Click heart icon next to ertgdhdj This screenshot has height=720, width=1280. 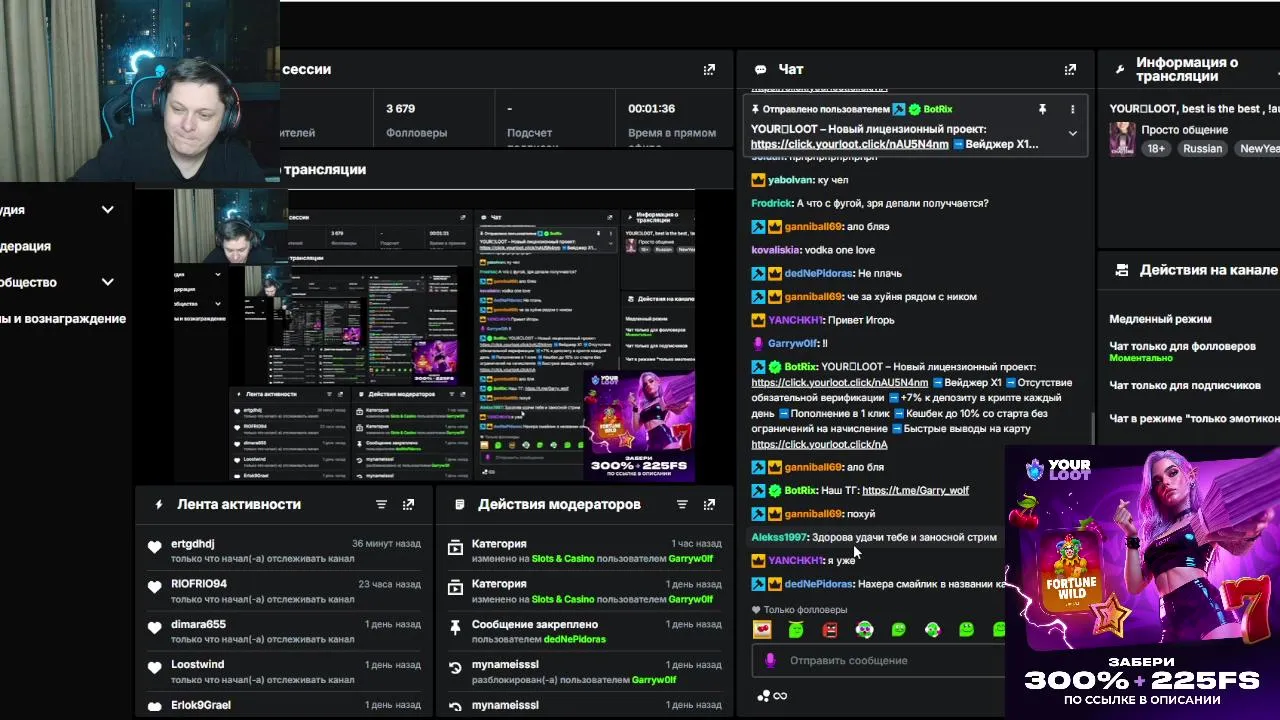pyautogui.click(x=154, y=547)
